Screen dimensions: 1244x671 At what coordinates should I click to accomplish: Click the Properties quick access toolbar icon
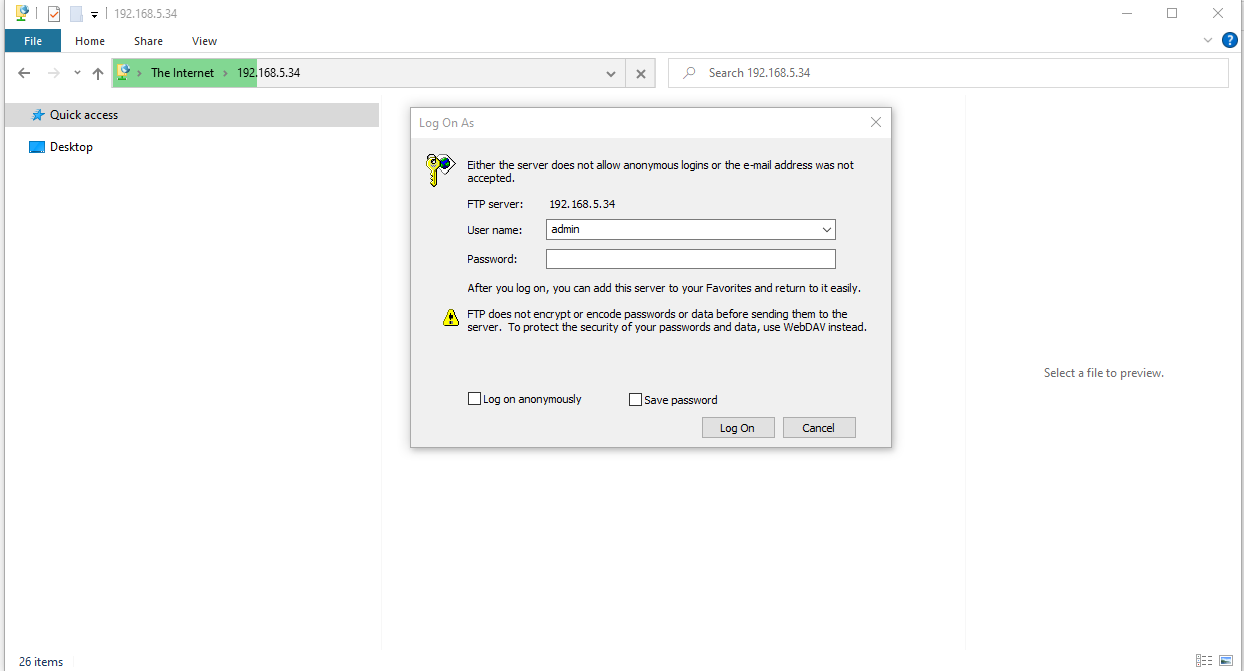(54, 14)
